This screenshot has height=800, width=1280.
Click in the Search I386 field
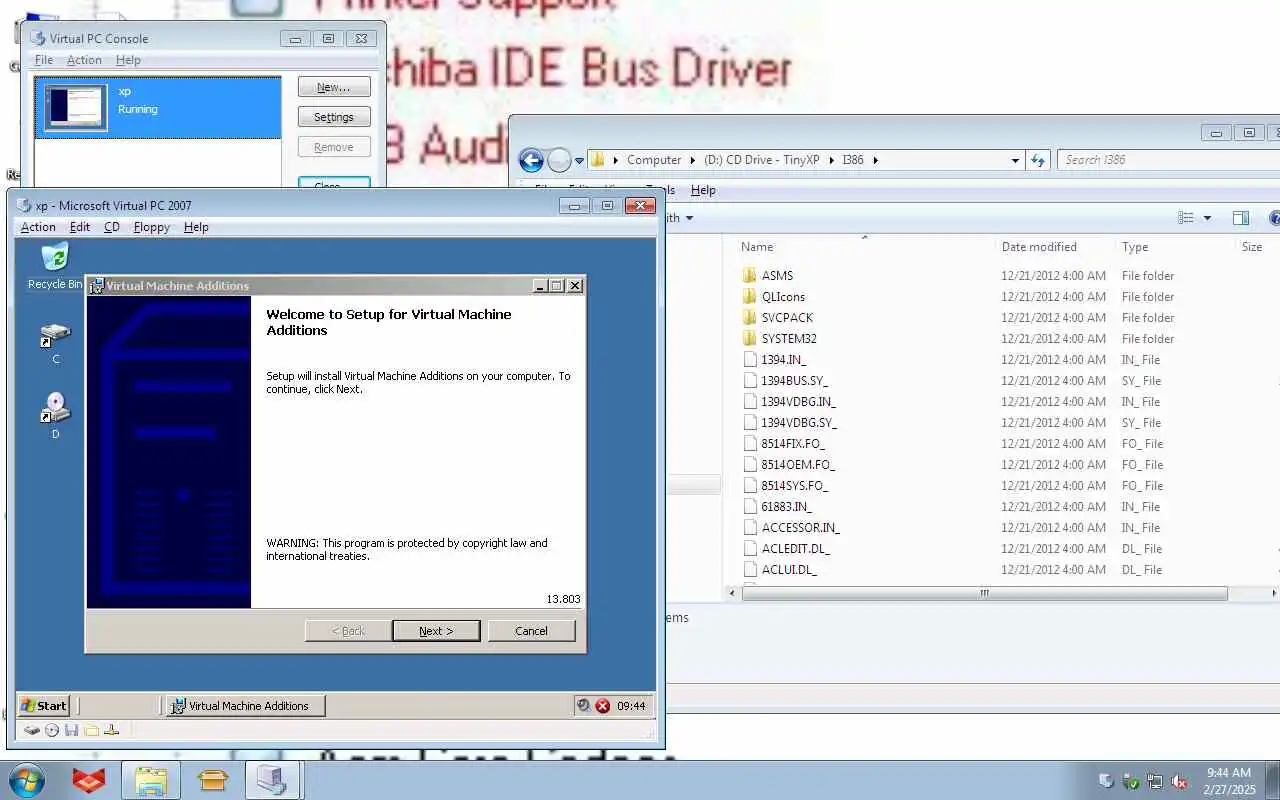[x=1168, y=160]
